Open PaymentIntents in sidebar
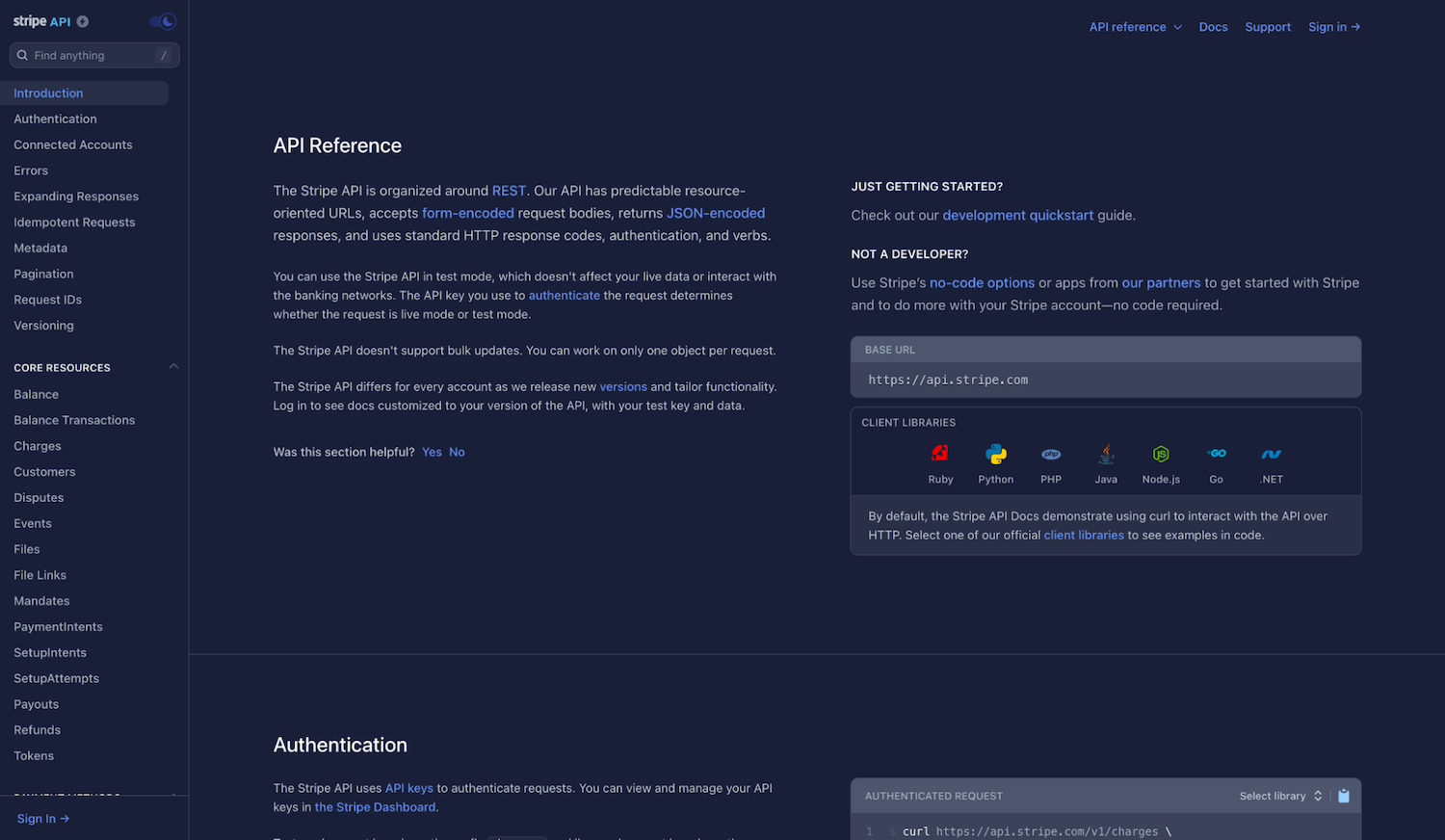Viewport: 1445px width, 840px height. coord(58,627)
